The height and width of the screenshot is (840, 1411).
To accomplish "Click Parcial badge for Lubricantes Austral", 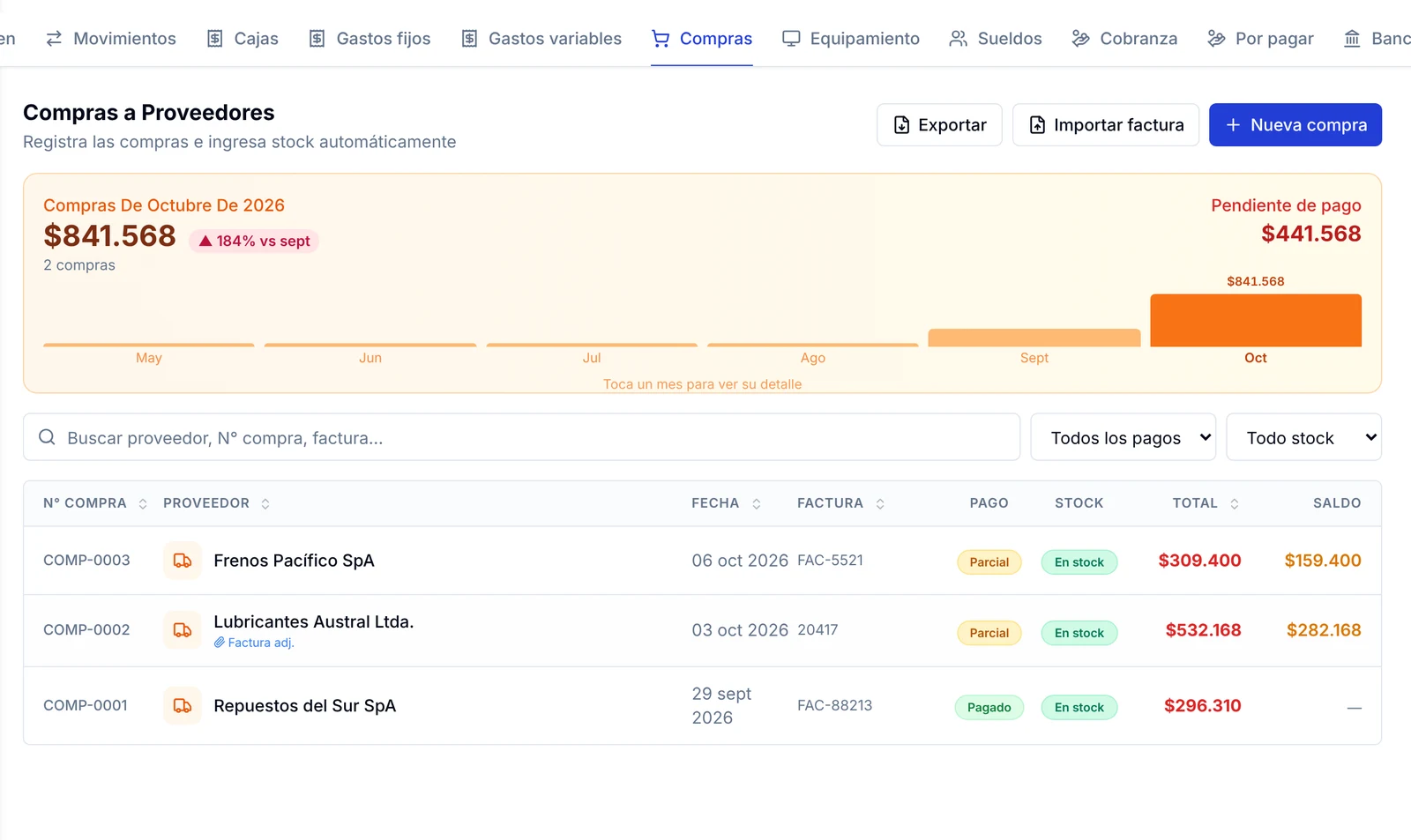I will (x=989, y=633).
